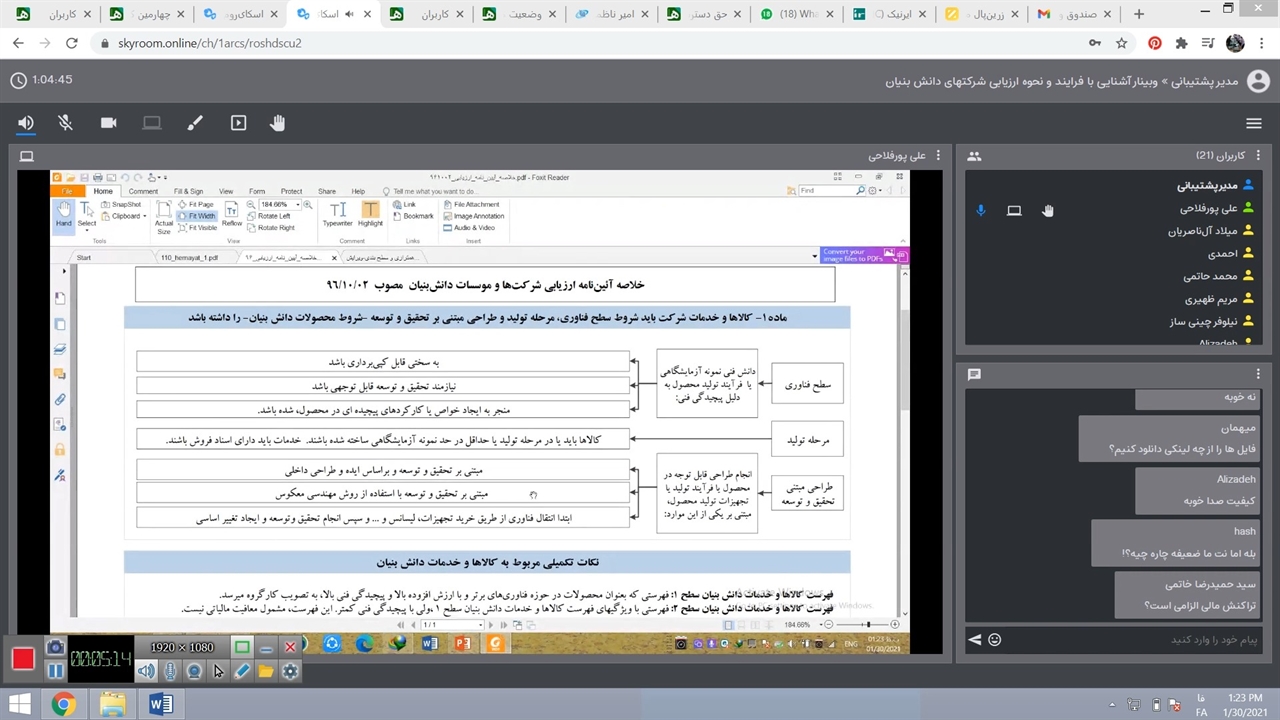The height and width of the screenshot is (720, 1280).
Task: Turn on the webcam in Skyroom toolbar
Action: [108, 123]
